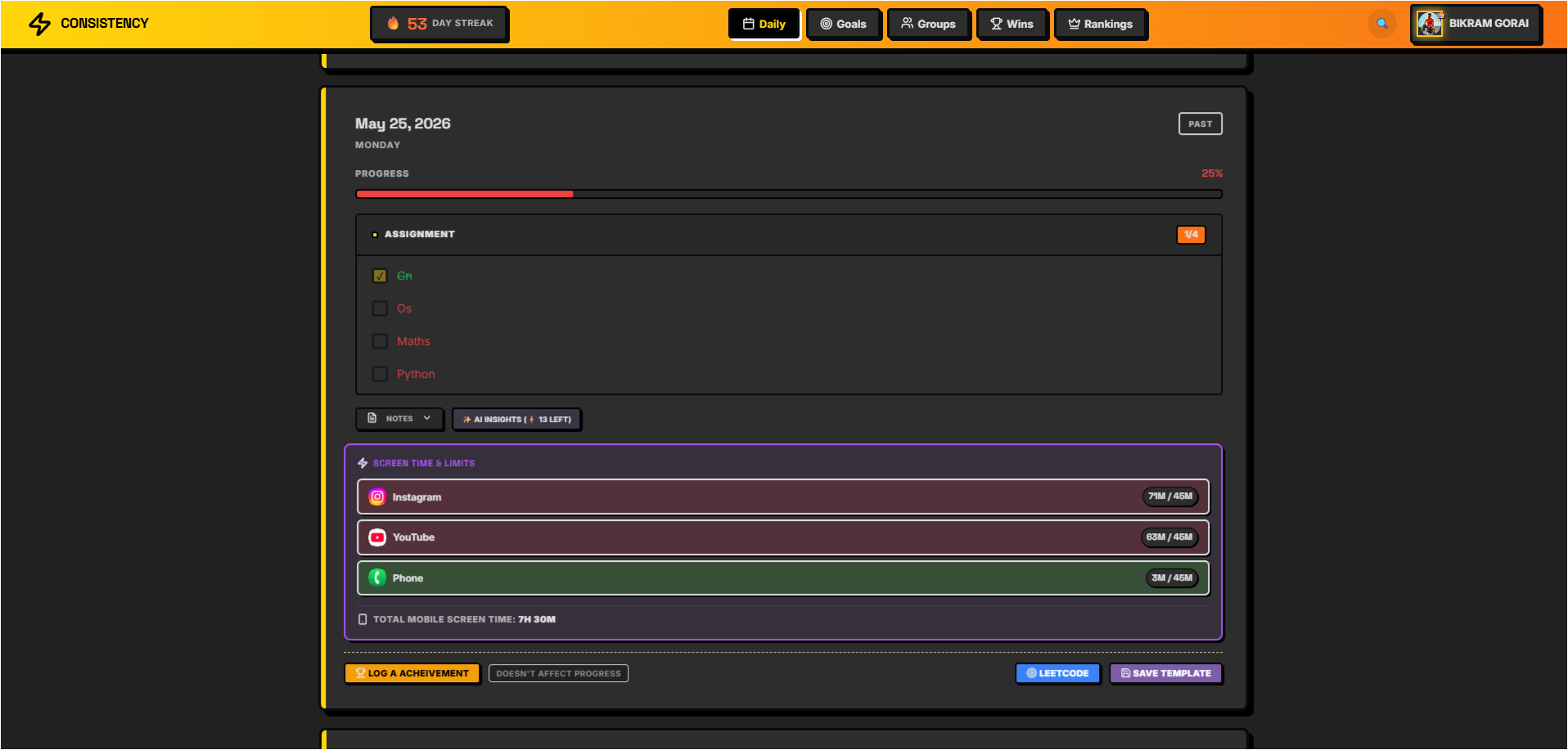Check the Os assignment checkbox

pos(380,308)
